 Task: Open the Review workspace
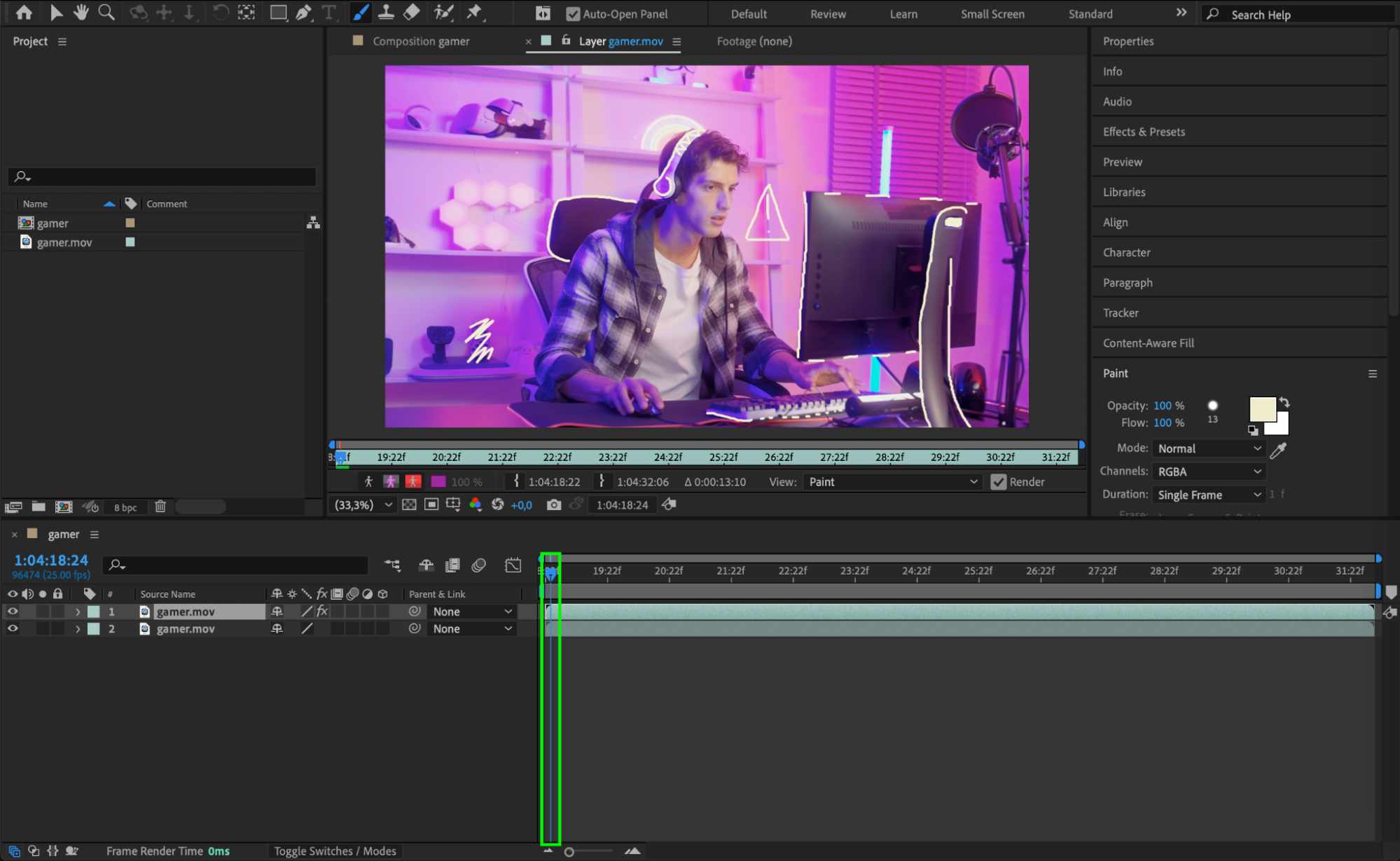point(828,14)
